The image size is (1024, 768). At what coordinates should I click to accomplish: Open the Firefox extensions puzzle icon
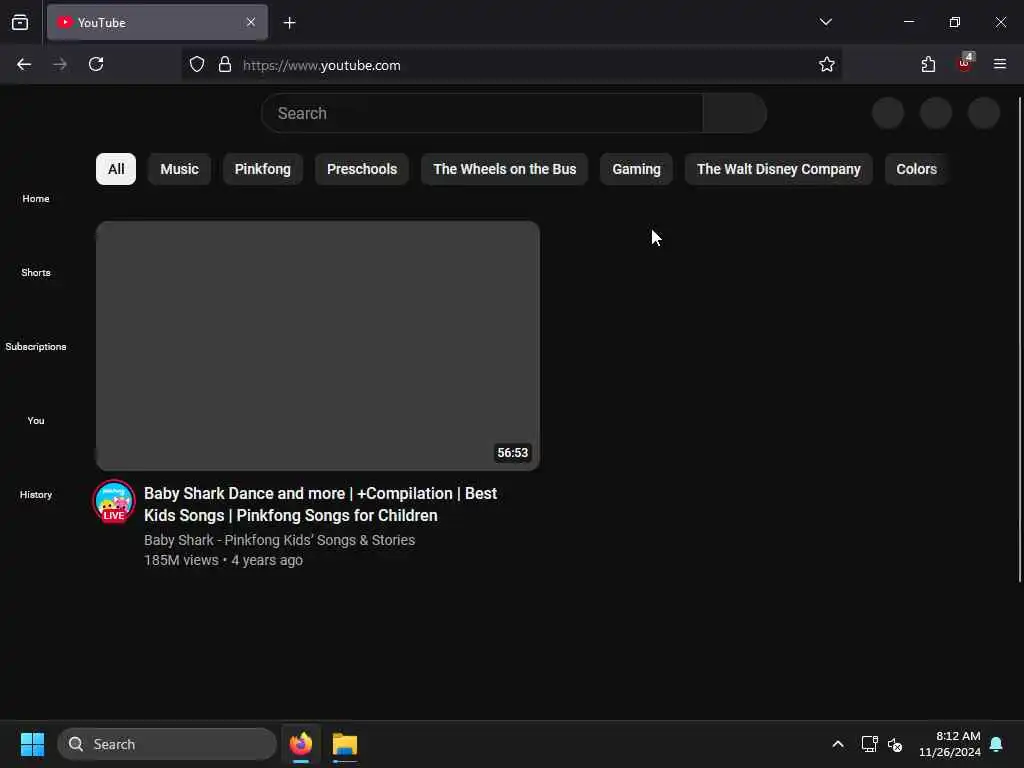tap(928, 65)
